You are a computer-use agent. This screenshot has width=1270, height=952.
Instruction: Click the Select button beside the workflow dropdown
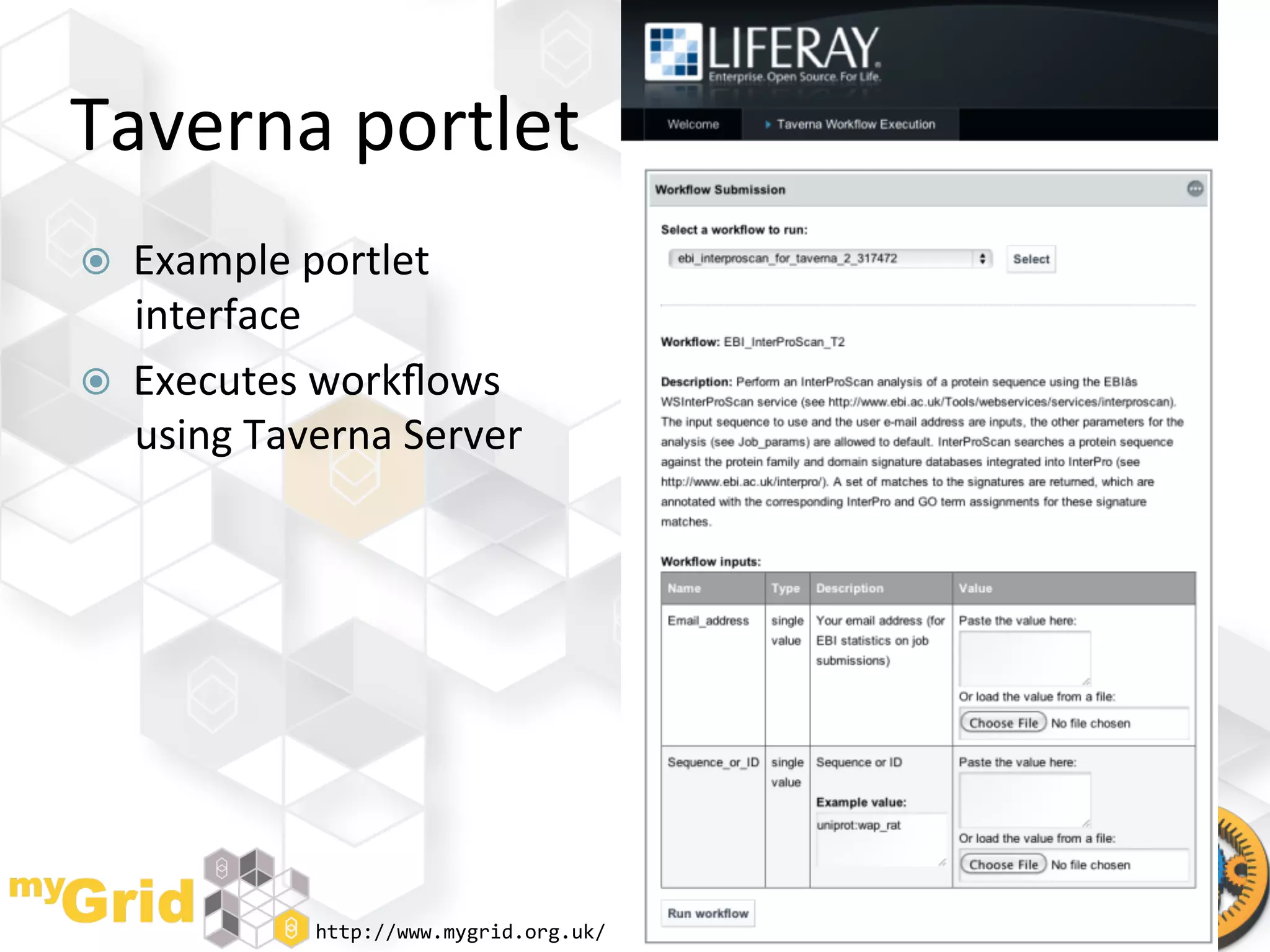coord(1031,259)
